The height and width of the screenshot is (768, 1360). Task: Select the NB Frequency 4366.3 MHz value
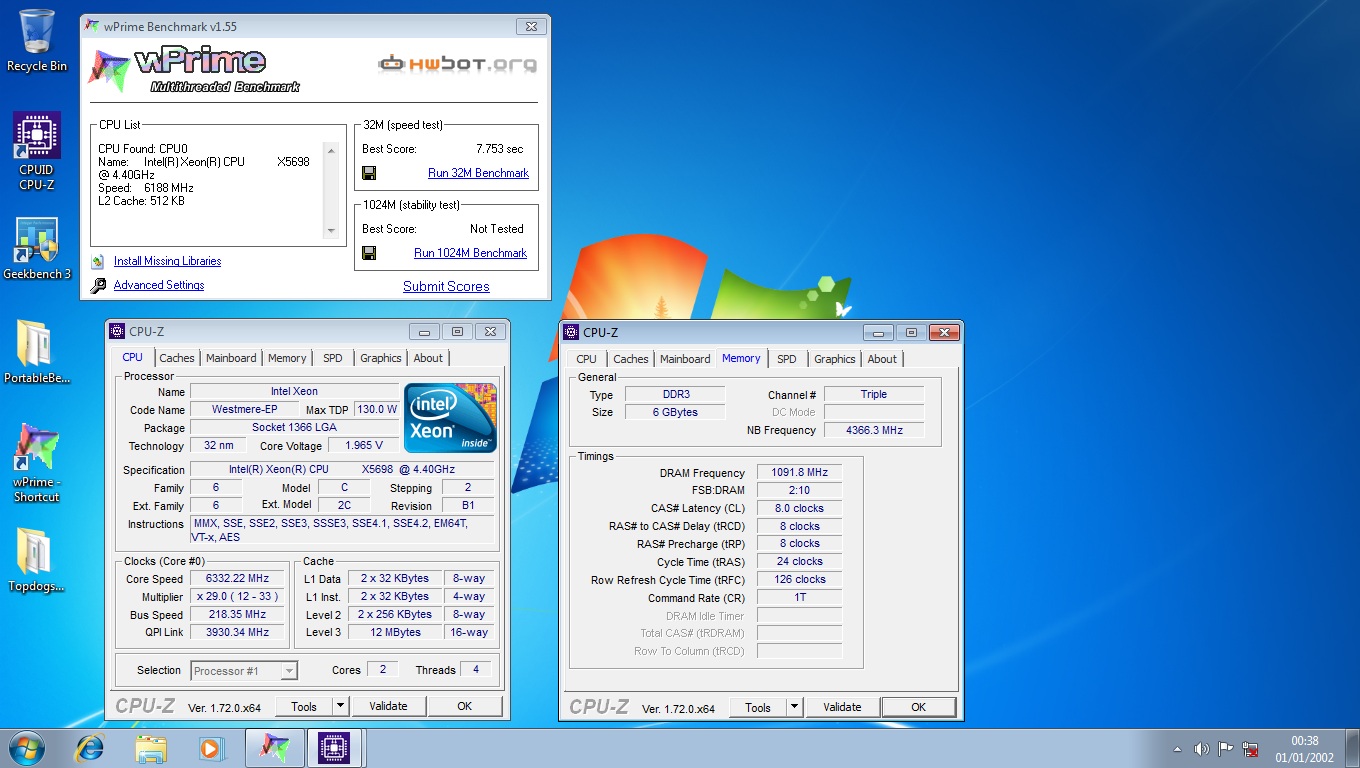click(x=874, y=430)
